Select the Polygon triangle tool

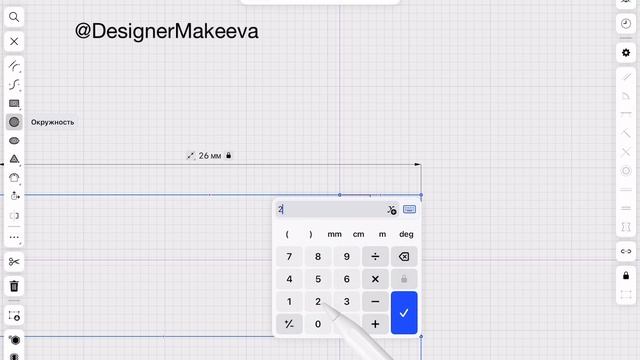coord(14,159)
